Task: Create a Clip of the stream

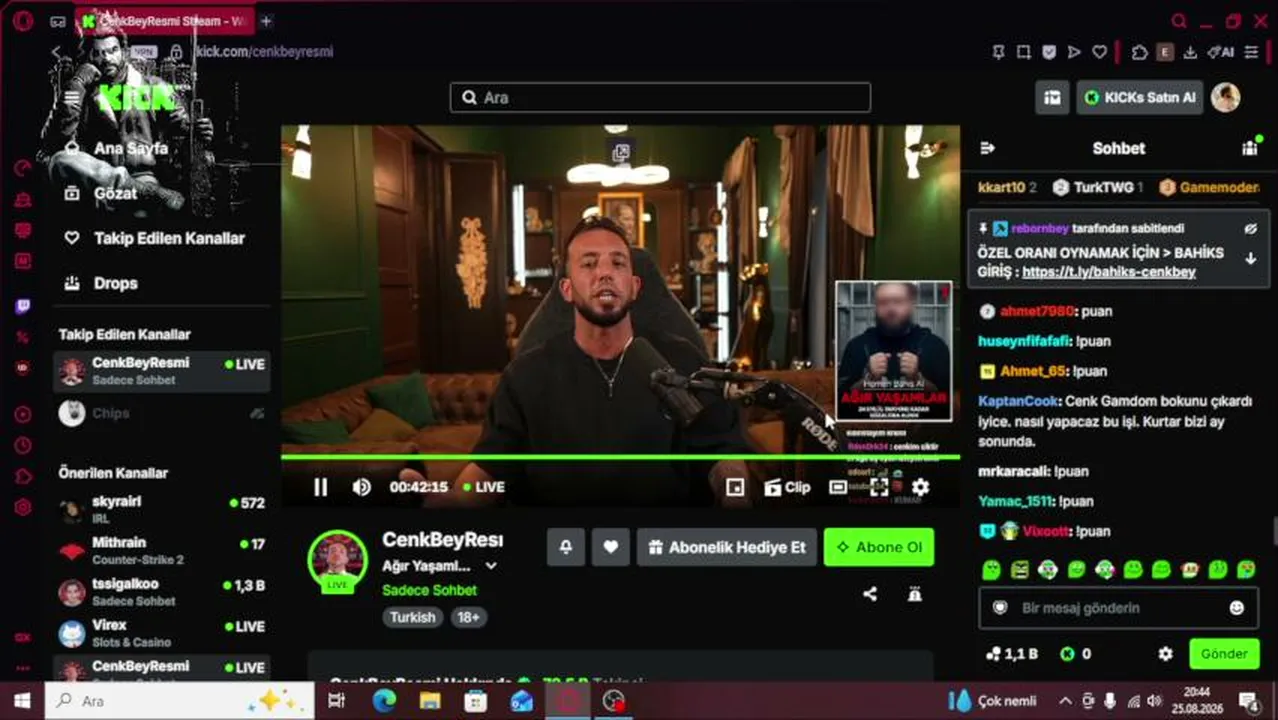Action: (x=787, y=487)
